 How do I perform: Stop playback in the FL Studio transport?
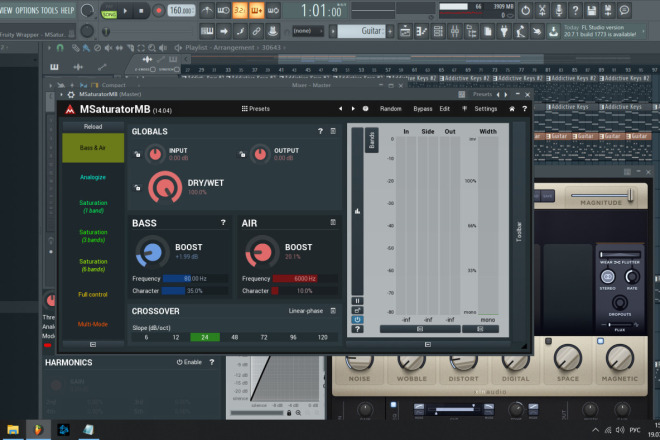pyautogui.click(x=141, y=11)
